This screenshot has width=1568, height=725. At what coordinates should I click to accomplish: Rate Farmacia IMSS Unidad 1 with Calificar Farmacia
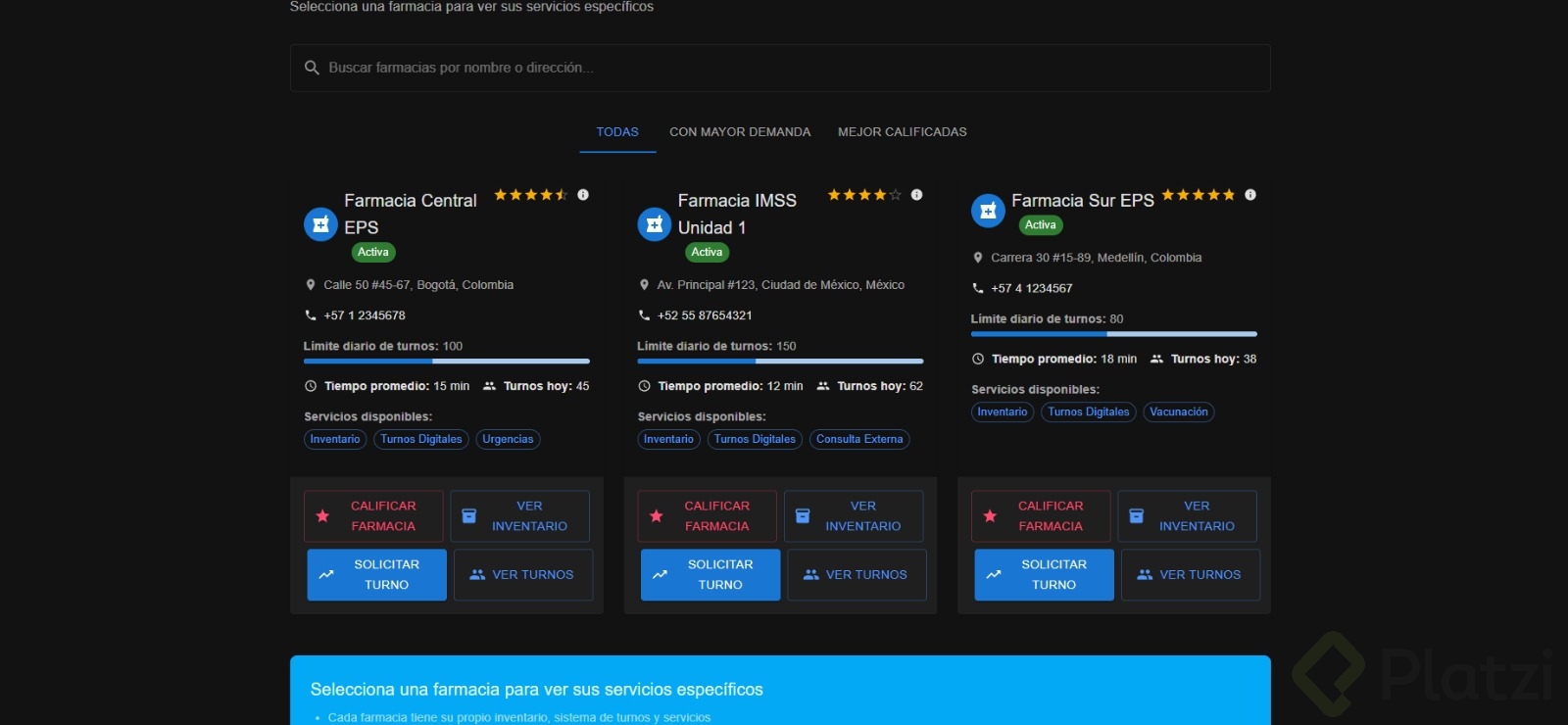click(707, 516)
